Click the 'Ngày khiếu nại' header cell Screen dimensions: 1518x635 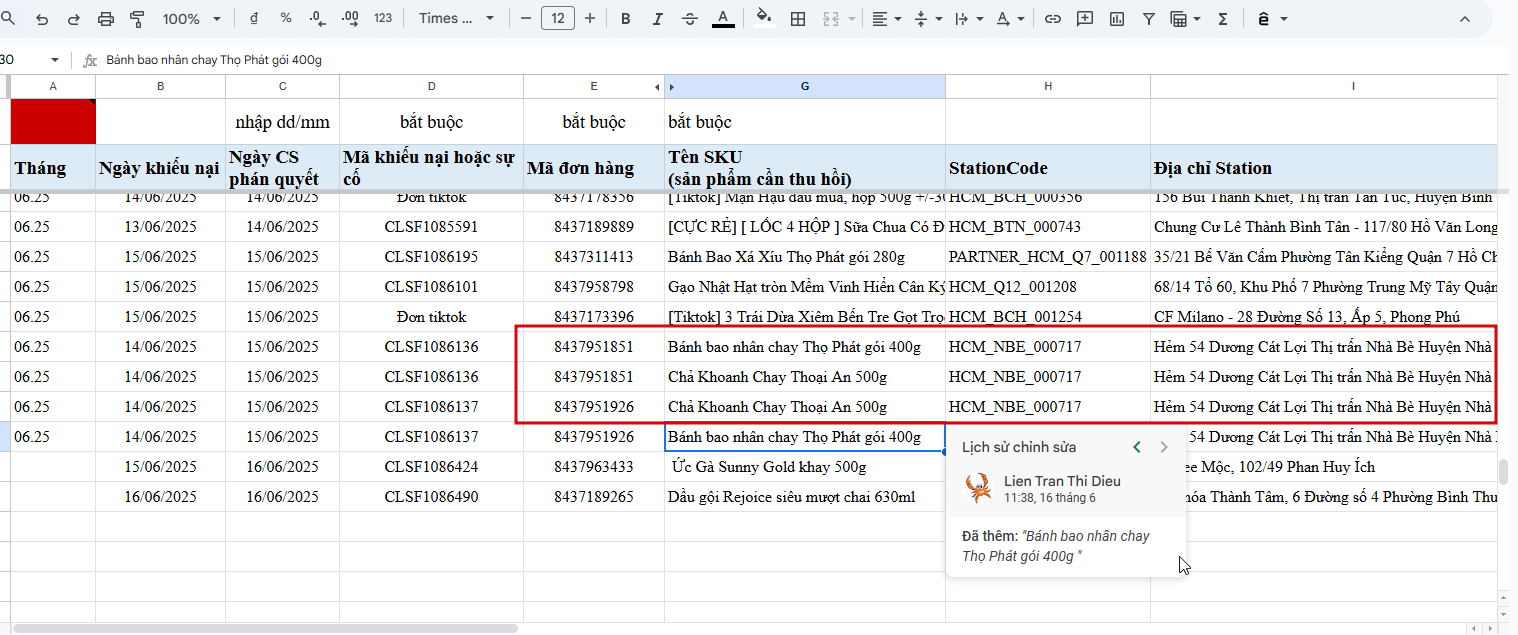click(x=160, y=168)
